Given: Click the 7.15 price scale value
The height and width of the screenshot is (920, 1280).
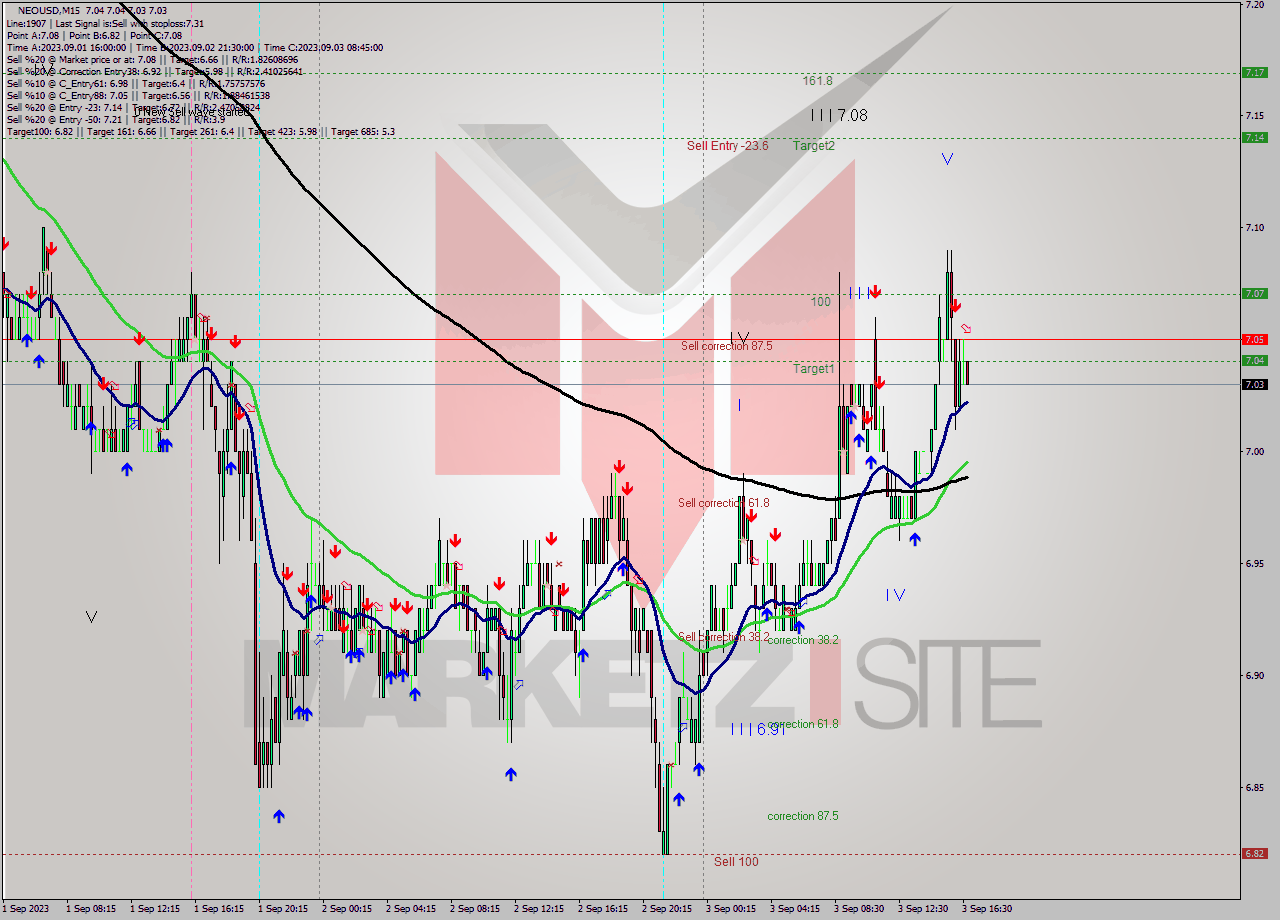Looking at the screenshot, I should pyautogui.click(x=1254, y=116).
